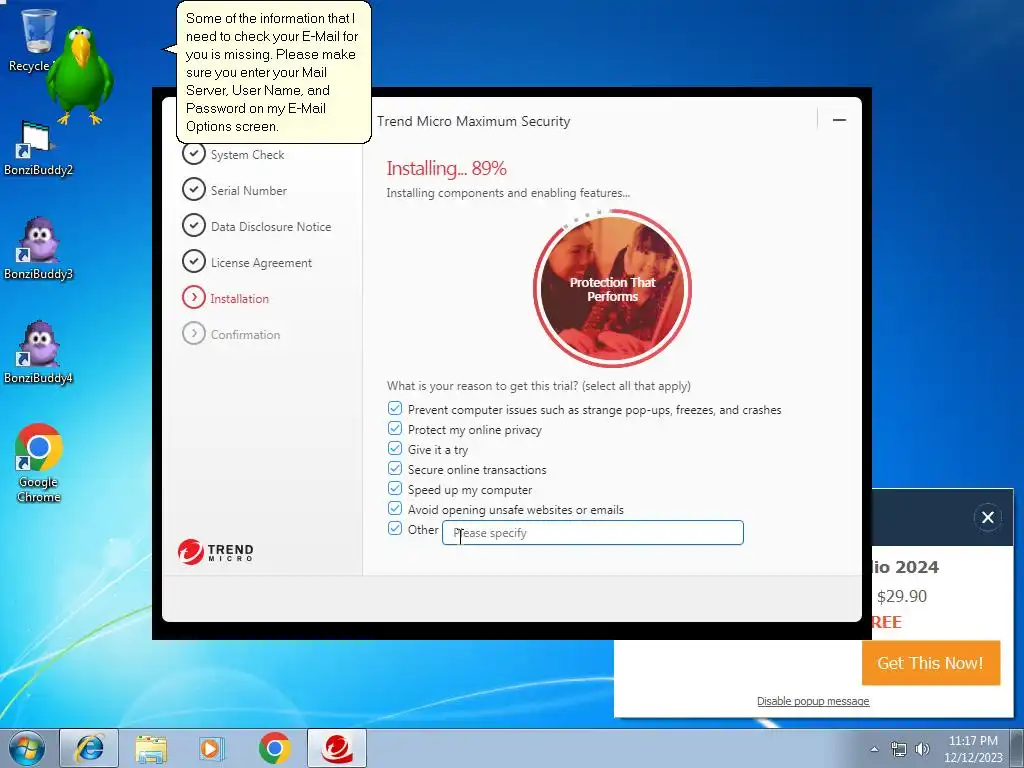Image resolution: width=1024 pixels, height=768 pixels.
Task: Uncheck Prevent computer issues checkbox
Action: point(394,408)
